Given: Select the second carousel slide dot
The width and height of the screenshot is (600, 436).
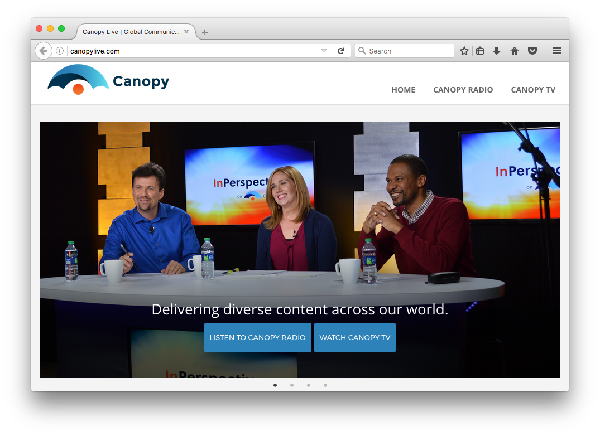Looking at the screenshot, I should point(292,385).
